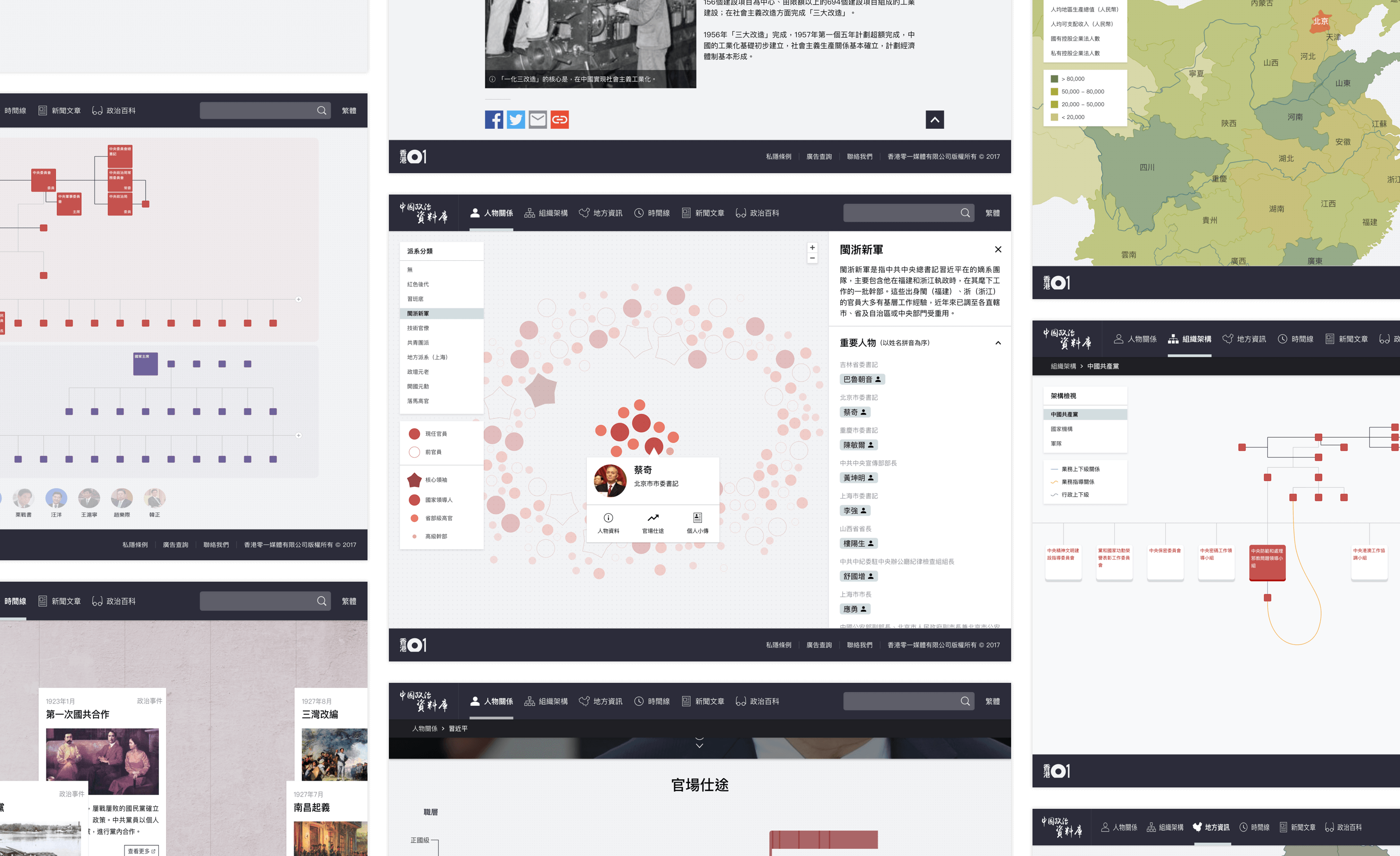1400x856 pixels.
Task: Click search magnifier in 習近平 page header
Action: (x=965, y=701)
